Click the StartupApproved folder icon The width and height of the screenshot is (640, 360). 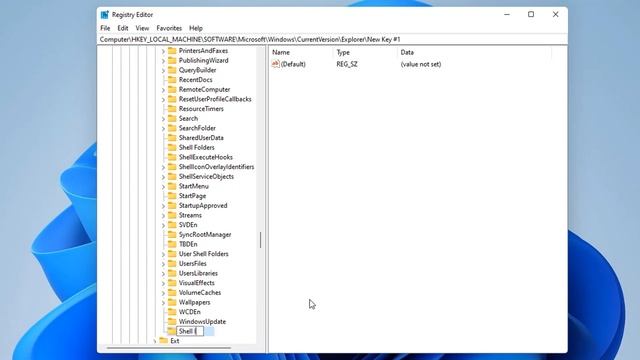(x=172, y=205)
